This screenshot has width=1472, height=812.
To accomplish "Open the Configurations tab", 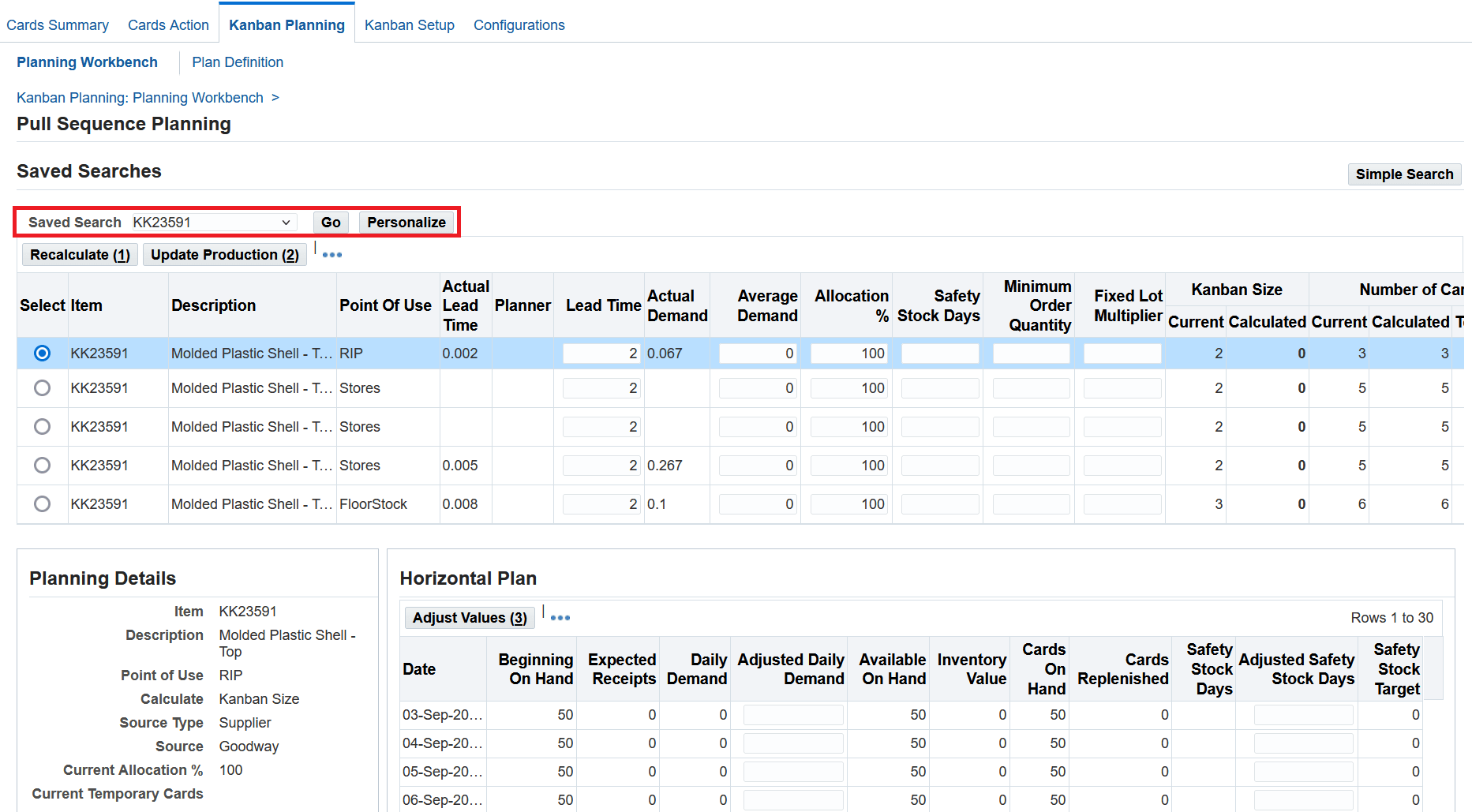I will [x=519, y=24].
